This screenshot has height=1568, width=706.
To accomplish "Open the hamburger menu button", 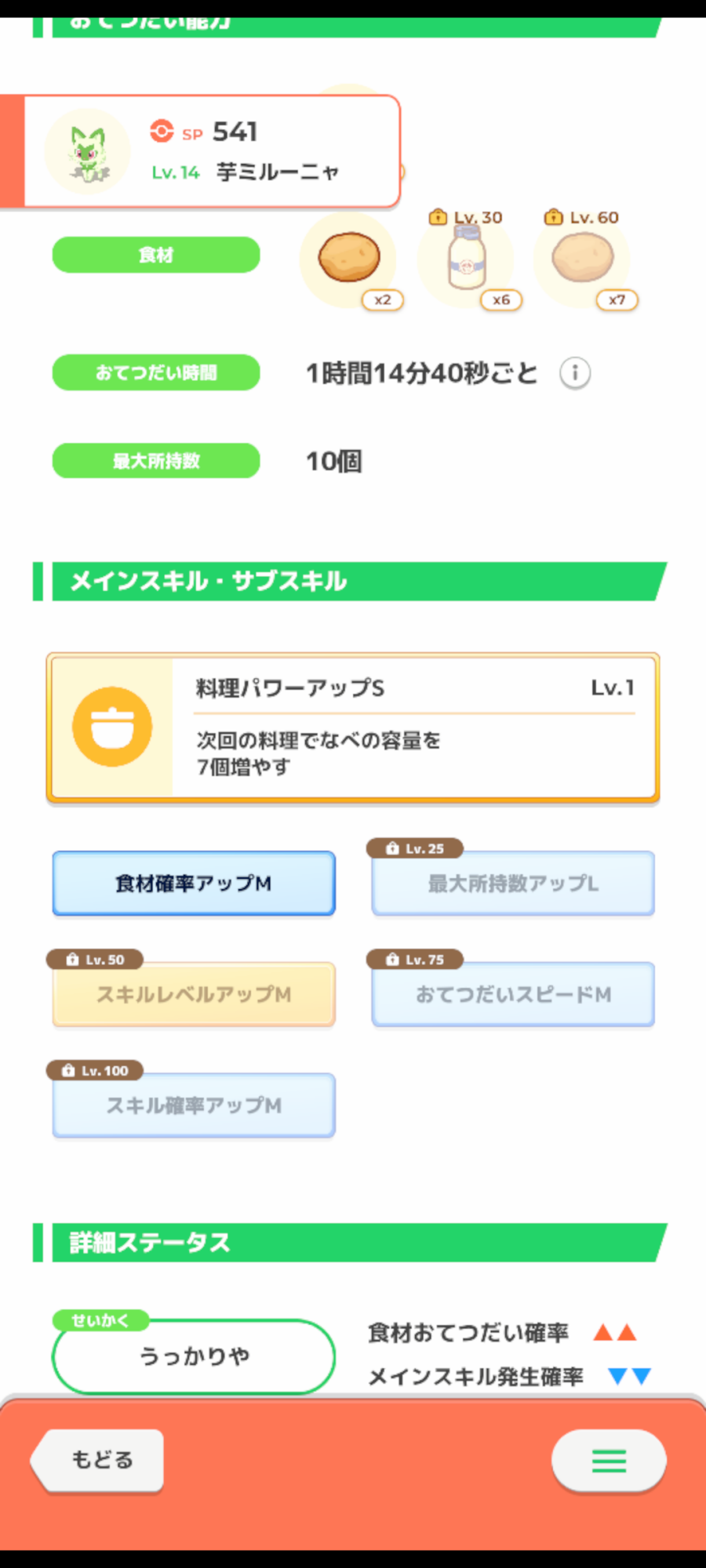I will pyautogui.click(x=609, y=1461).
